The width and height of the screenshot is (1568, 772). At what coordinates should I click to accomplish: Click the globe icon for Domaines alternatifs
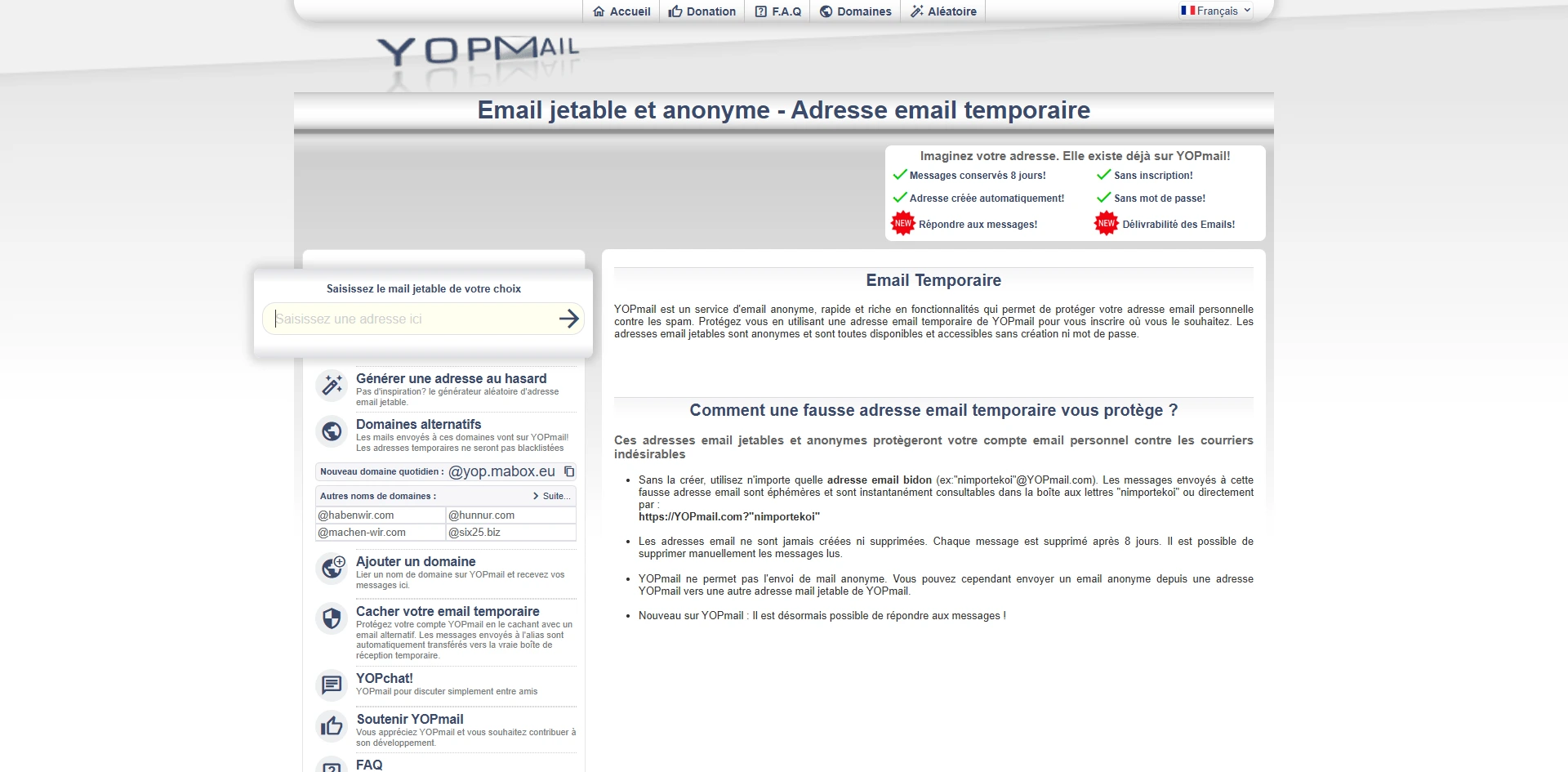[x=332, y=431]
